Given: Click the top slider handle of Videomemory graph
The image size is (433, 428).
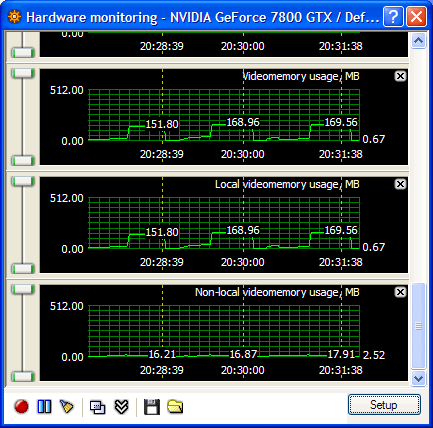Looking at the screenshot, I should [23, 73].
